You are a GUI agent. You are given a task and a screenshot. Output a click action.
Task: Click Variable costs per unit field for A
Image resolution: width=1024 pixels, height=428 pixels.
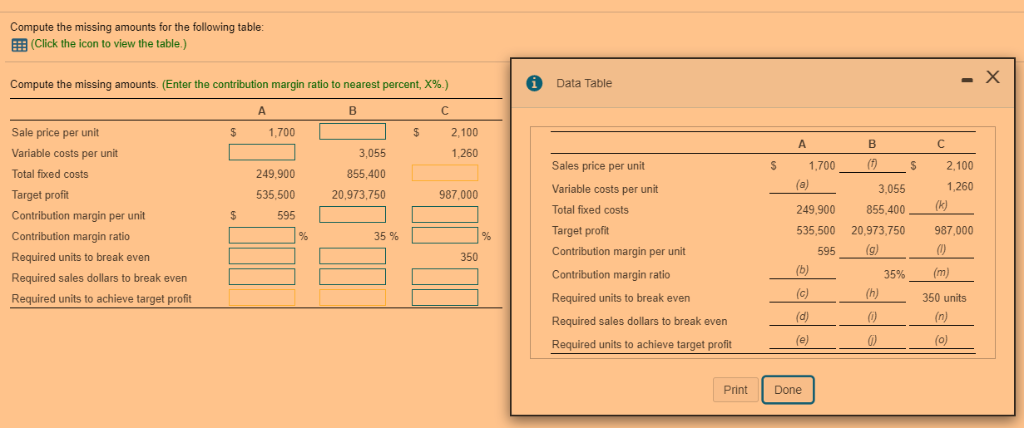click(262, 153)
